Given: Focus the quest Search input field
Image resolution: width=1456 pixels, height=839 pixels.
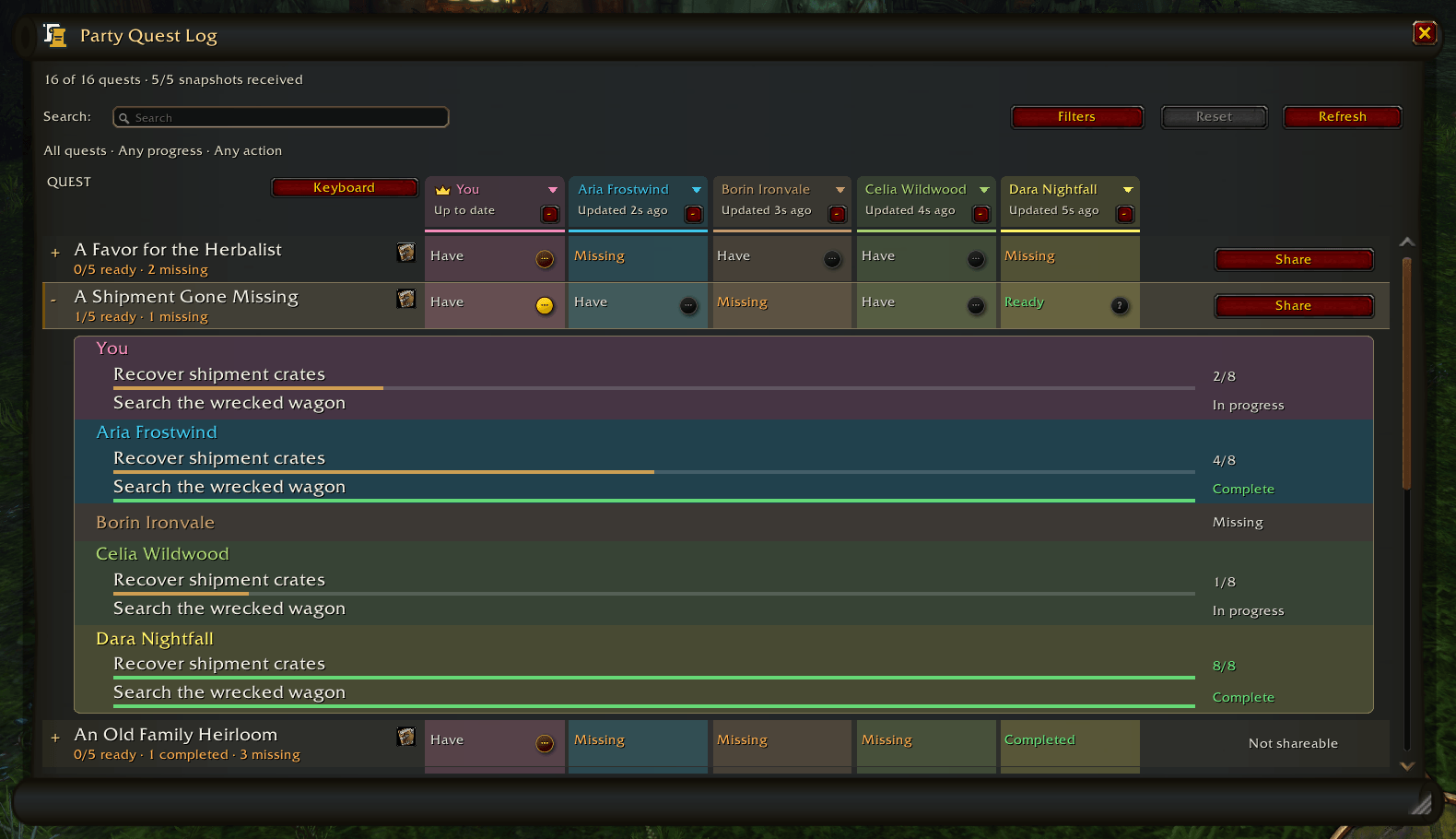Looking at the screenshot, I should point(281,118).
